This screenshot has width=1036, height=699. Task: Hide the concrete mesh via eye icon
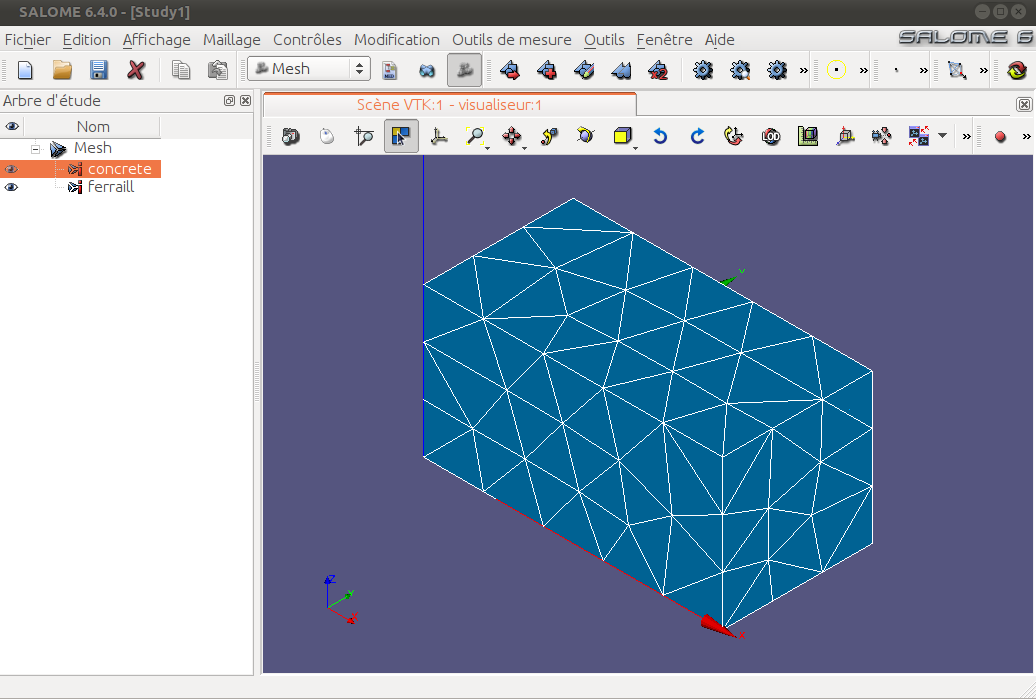click(12, 169)
